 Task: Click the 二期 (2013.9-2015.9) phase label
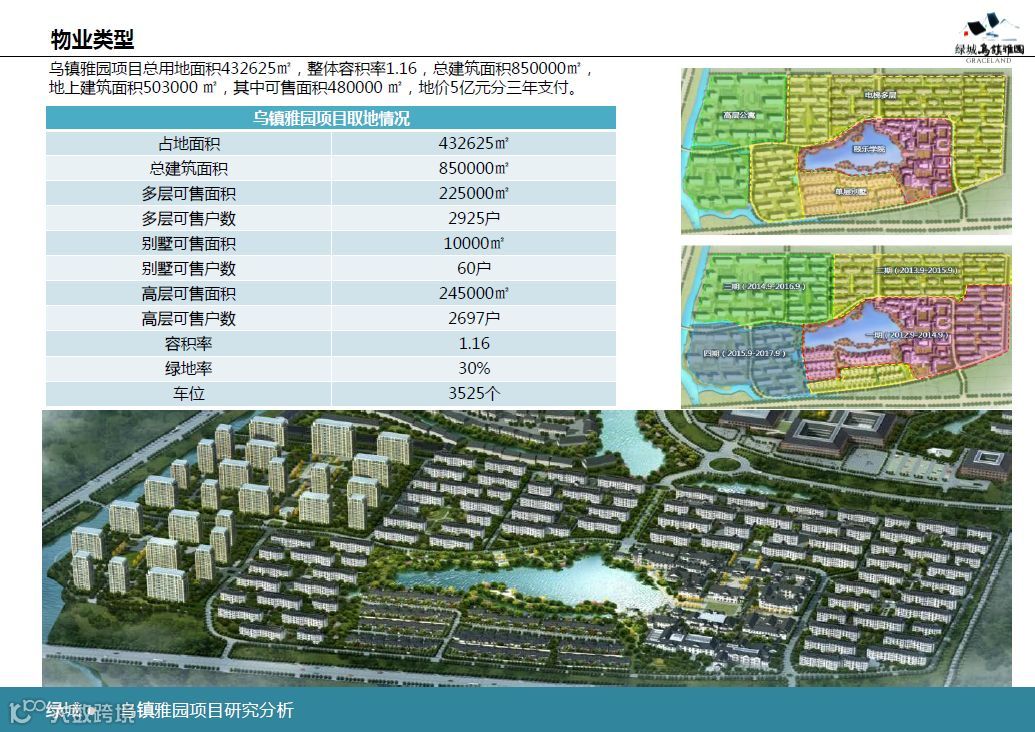tap(918, 271)
